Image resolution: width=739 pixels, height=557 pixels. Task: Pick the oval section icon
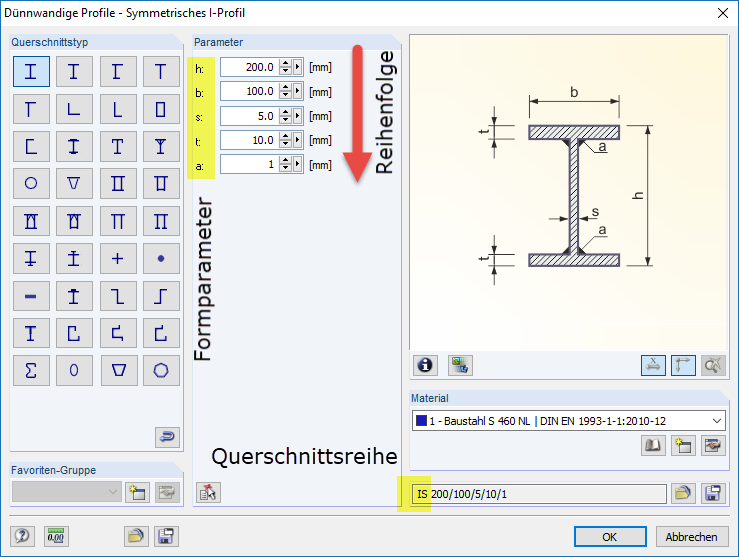pos(74,370)
